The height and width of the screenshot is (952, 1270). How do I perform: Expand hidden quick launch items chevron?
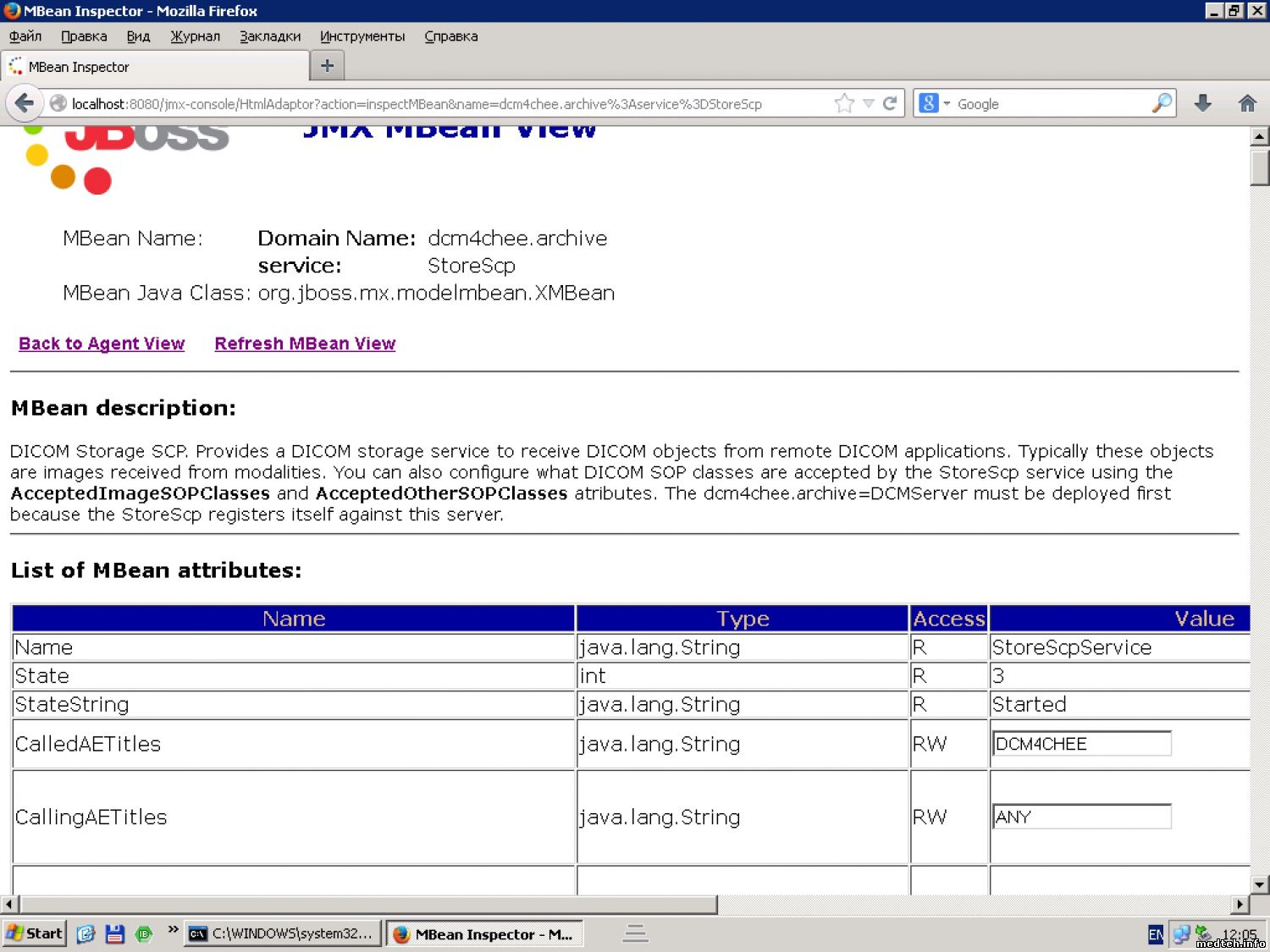click(x=173, y=929)
